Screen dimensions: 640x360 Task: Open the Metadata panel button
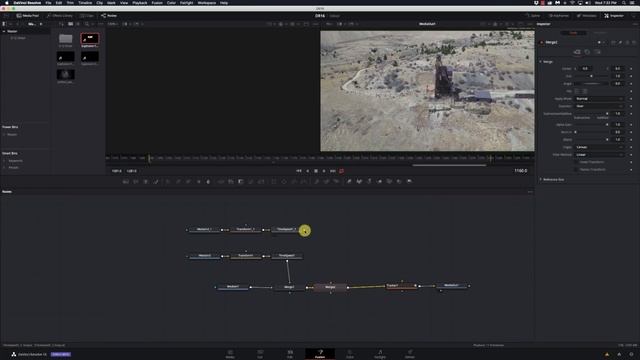pos(587,16)
